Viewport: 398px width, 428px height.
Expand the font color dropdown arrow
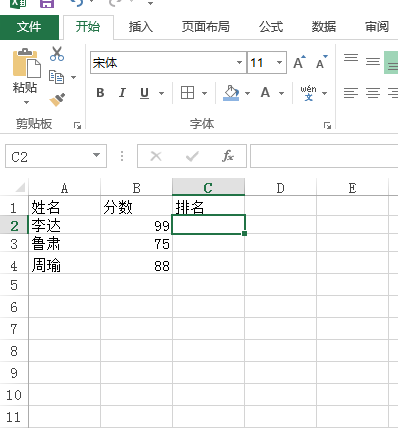coord(281,93)
